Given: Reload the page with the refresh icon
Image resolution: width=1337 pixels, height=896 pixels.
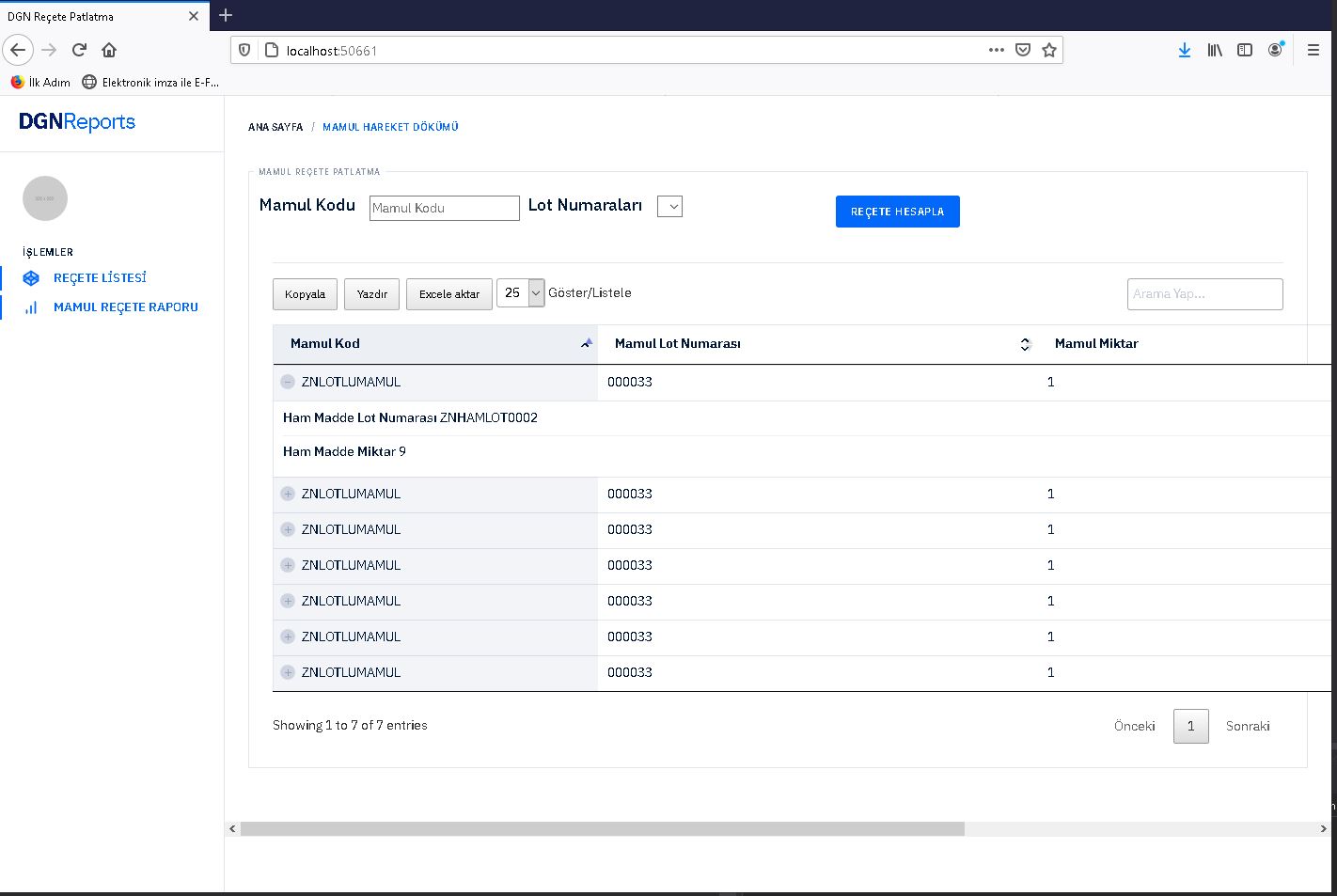Looking at the screenshot, I should 79,50.
